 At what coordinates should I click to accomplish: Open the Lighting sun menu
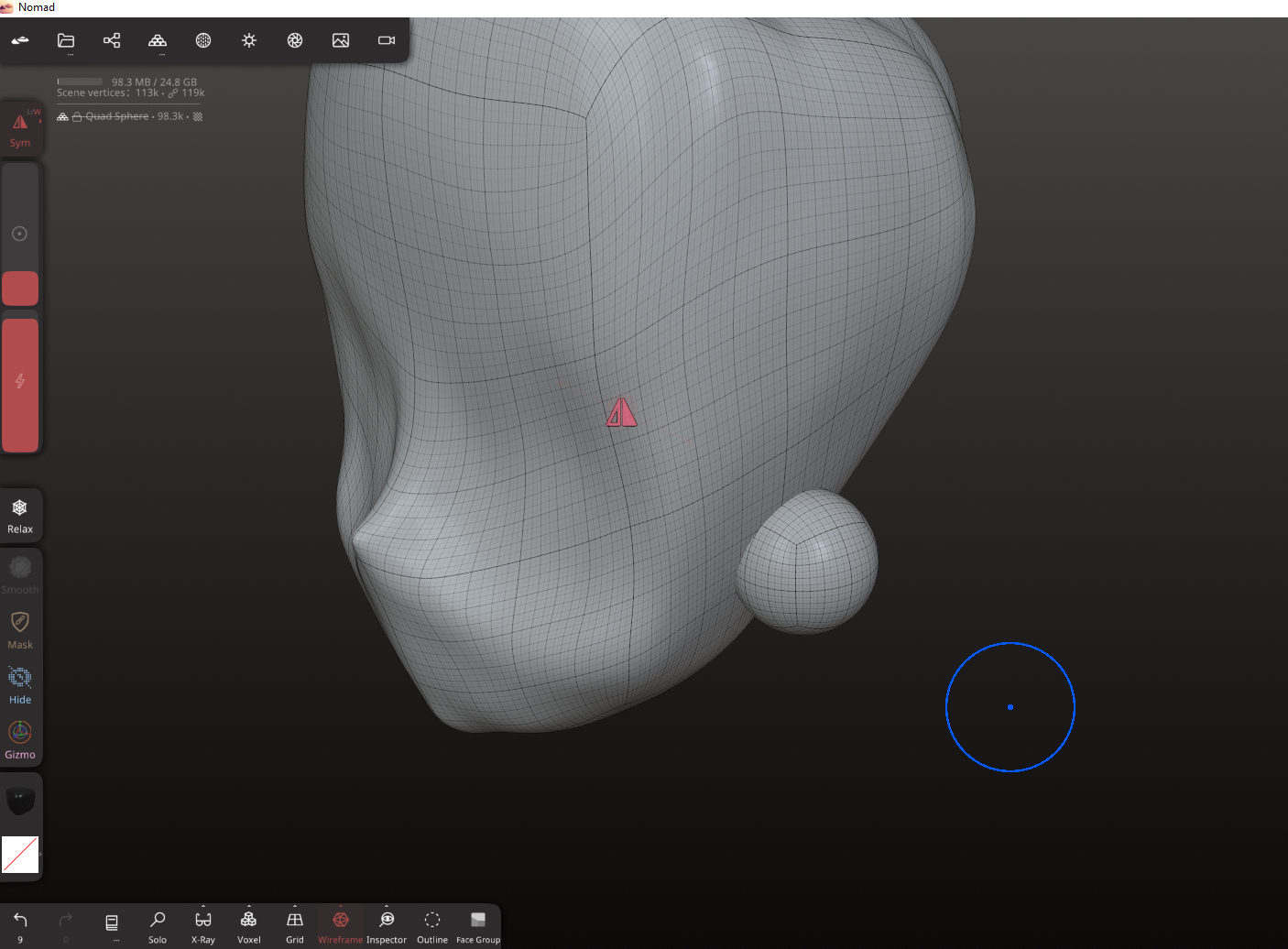[249, 40]
